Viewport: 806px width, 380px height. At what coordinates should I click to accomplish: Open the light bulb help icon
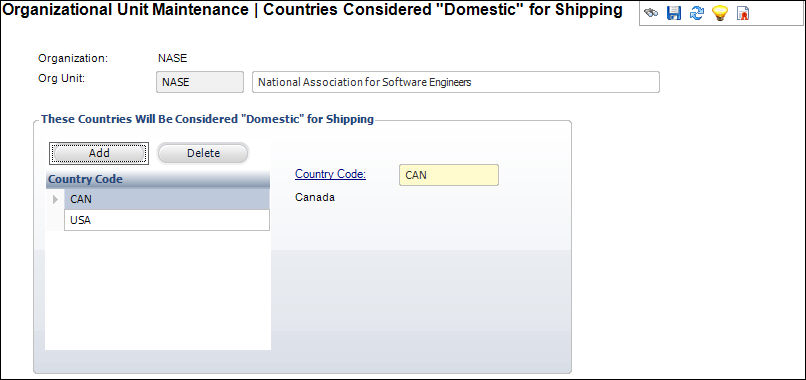pos(720,14)
